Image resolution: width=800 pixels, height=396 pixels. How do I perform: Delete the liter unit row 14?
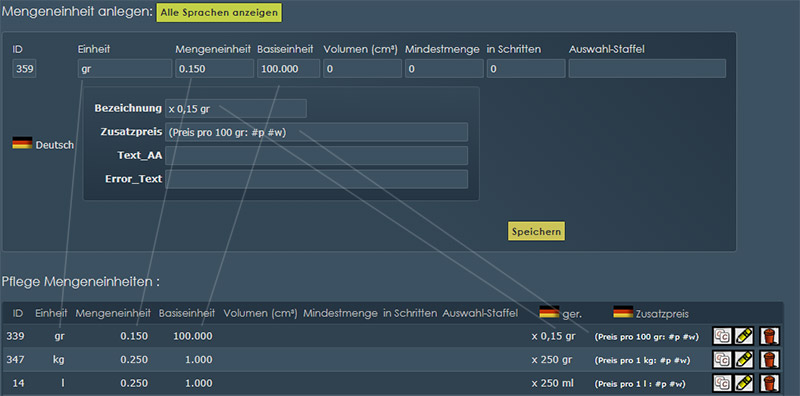pyautogui.click(x=769, y=383)
